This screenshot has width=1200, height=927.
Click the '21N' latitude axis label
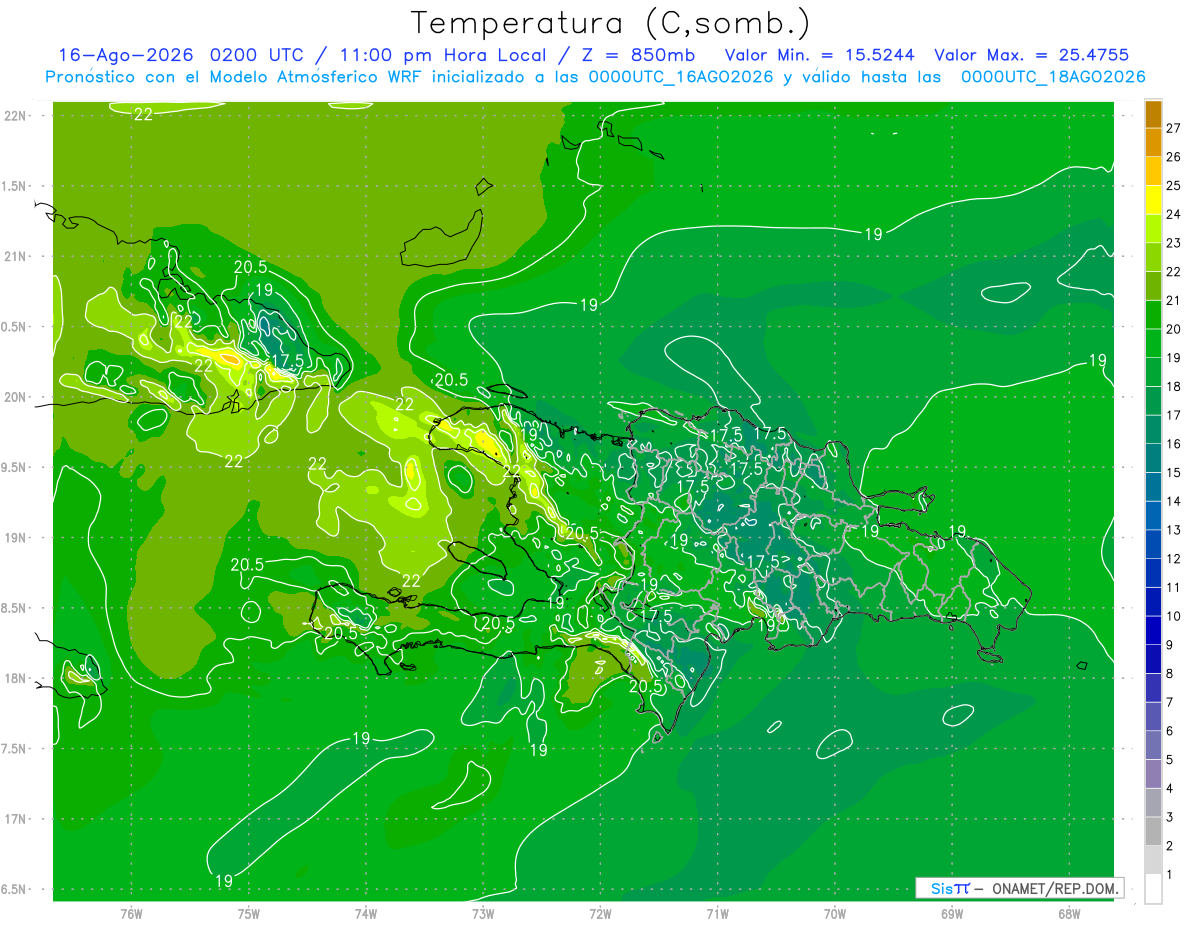click(x=17, y=256)
